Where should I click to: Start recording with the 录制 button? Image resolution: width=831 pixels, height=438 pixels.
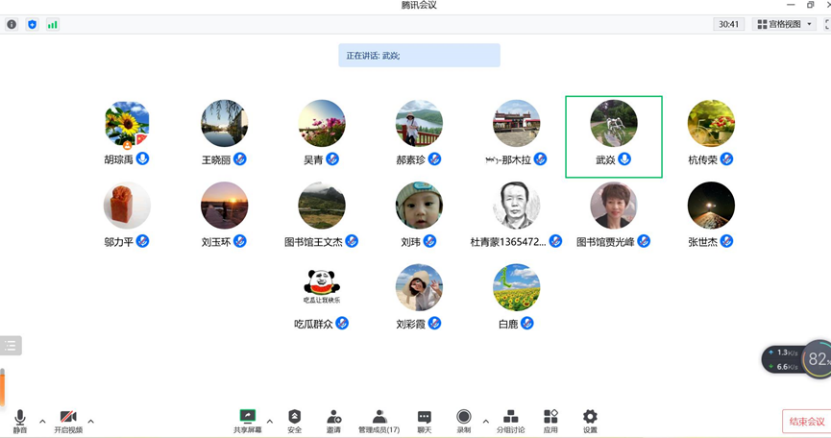tap(464, 419)
